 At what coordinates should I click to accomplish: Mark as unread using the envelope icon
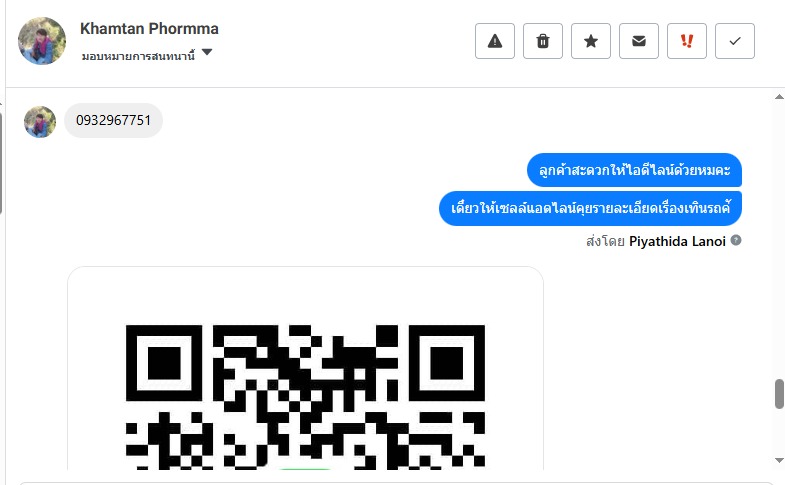[x=639, y=41]
